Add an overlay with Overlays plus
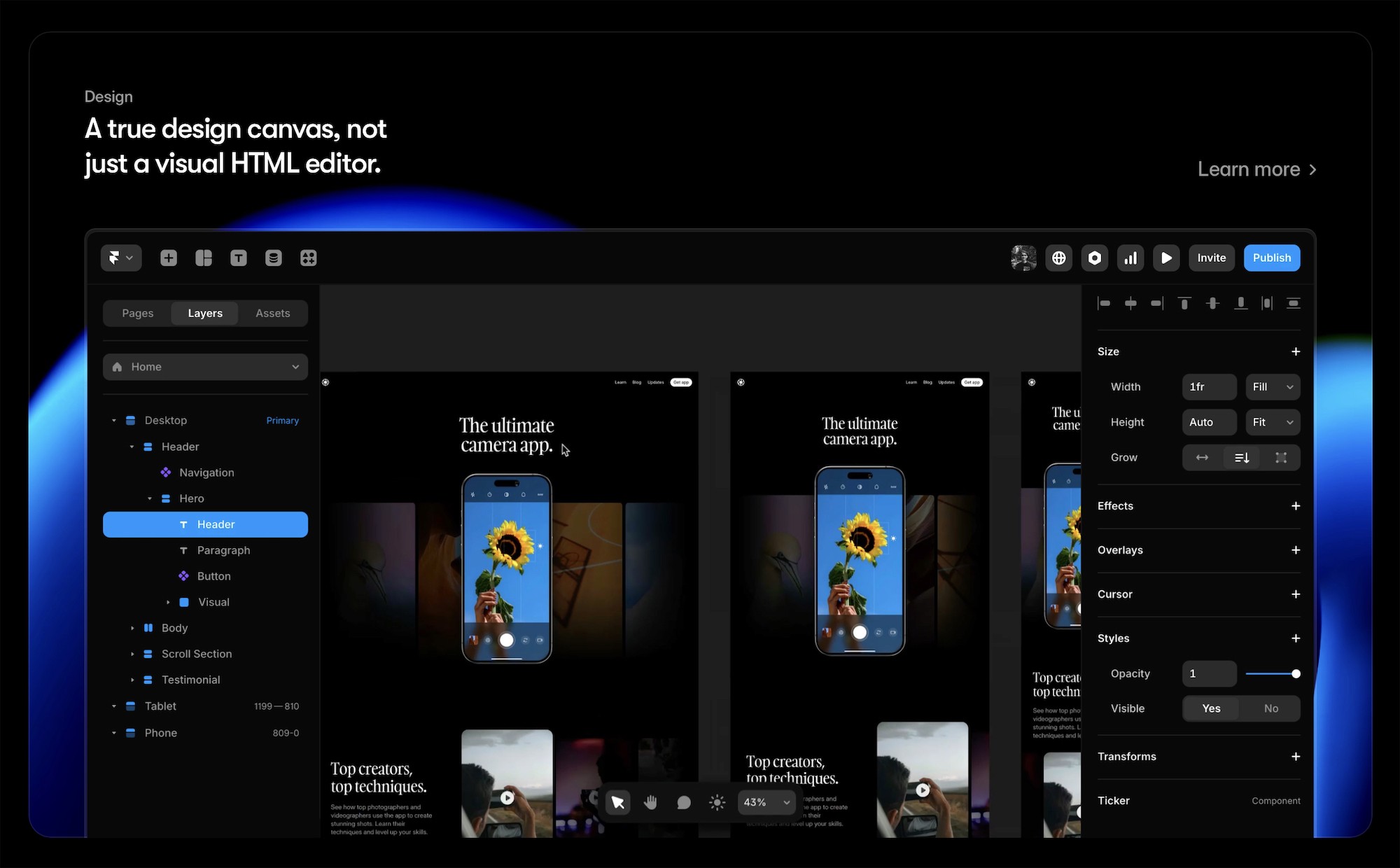Screen dimensions: 1400x868 pyautogui.click(x=1296, y=550)
